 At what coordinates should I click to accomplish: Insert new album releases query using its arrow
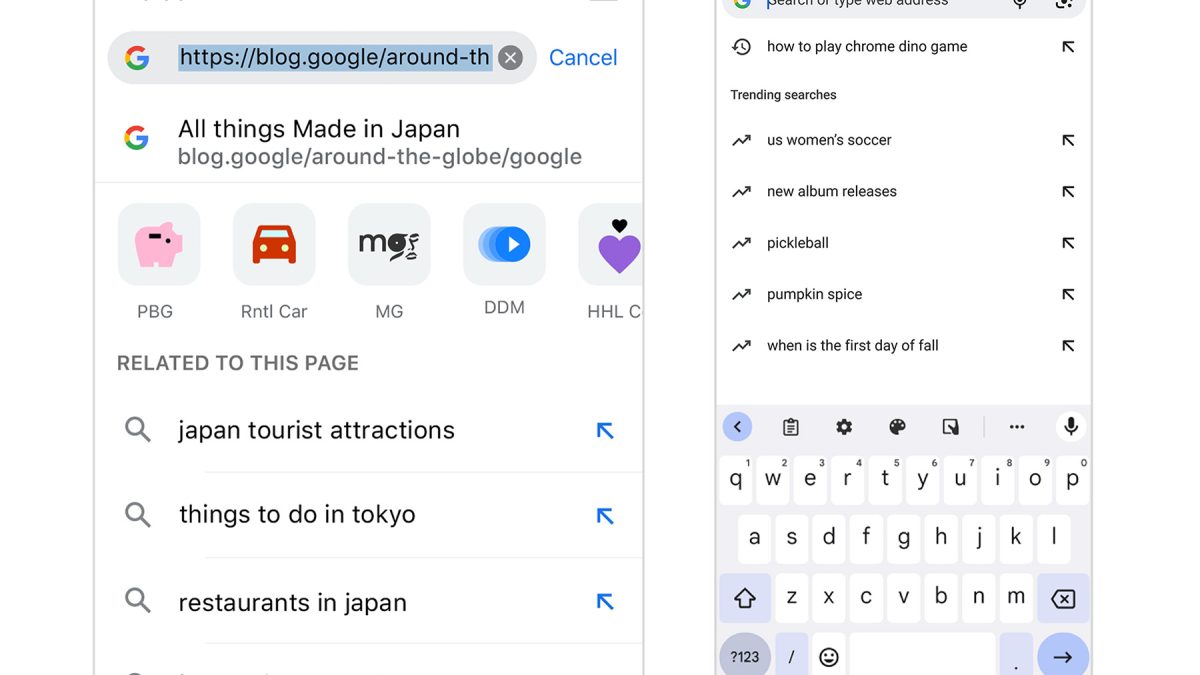click(1068, 191)
